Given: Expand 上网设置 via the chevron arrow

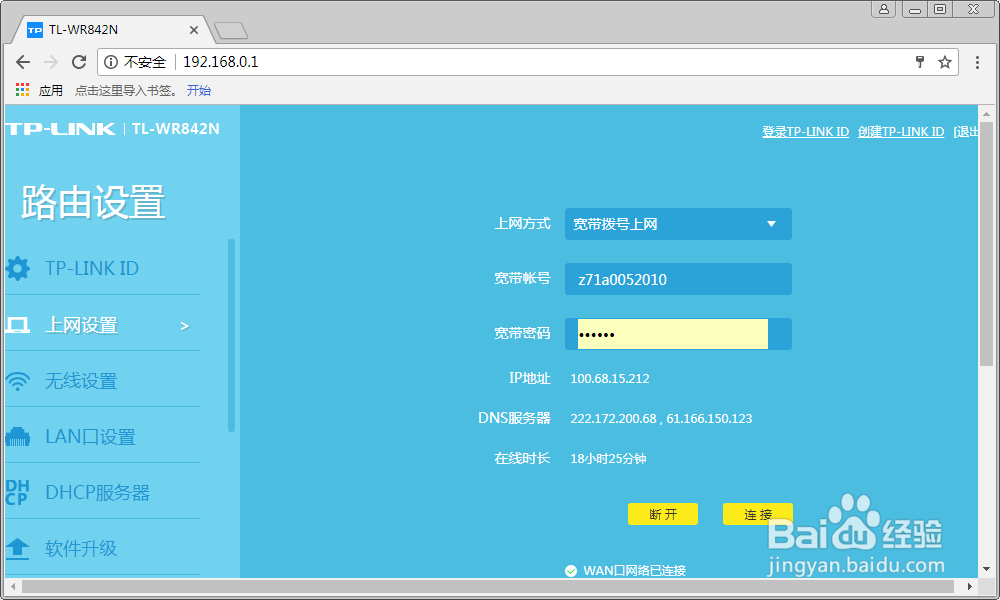Looking at the screenshot, I should [x=184, y=326].
